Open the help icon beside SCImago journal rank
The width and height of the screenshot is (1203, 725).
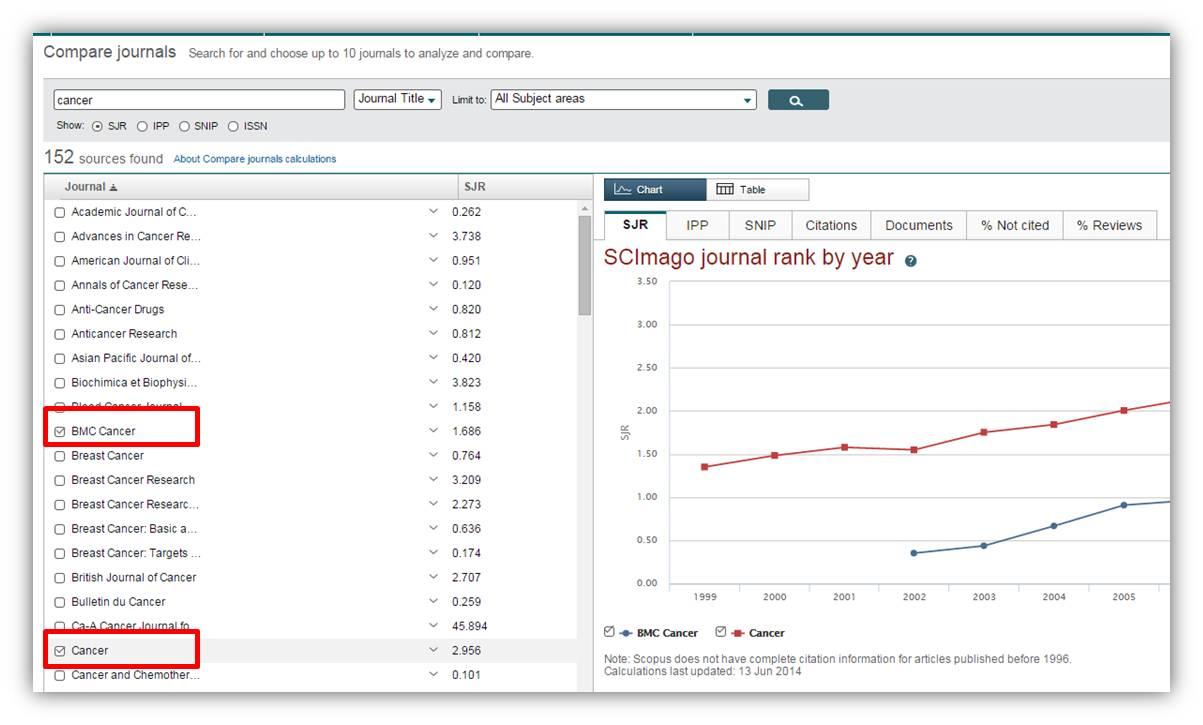point(911,260)
